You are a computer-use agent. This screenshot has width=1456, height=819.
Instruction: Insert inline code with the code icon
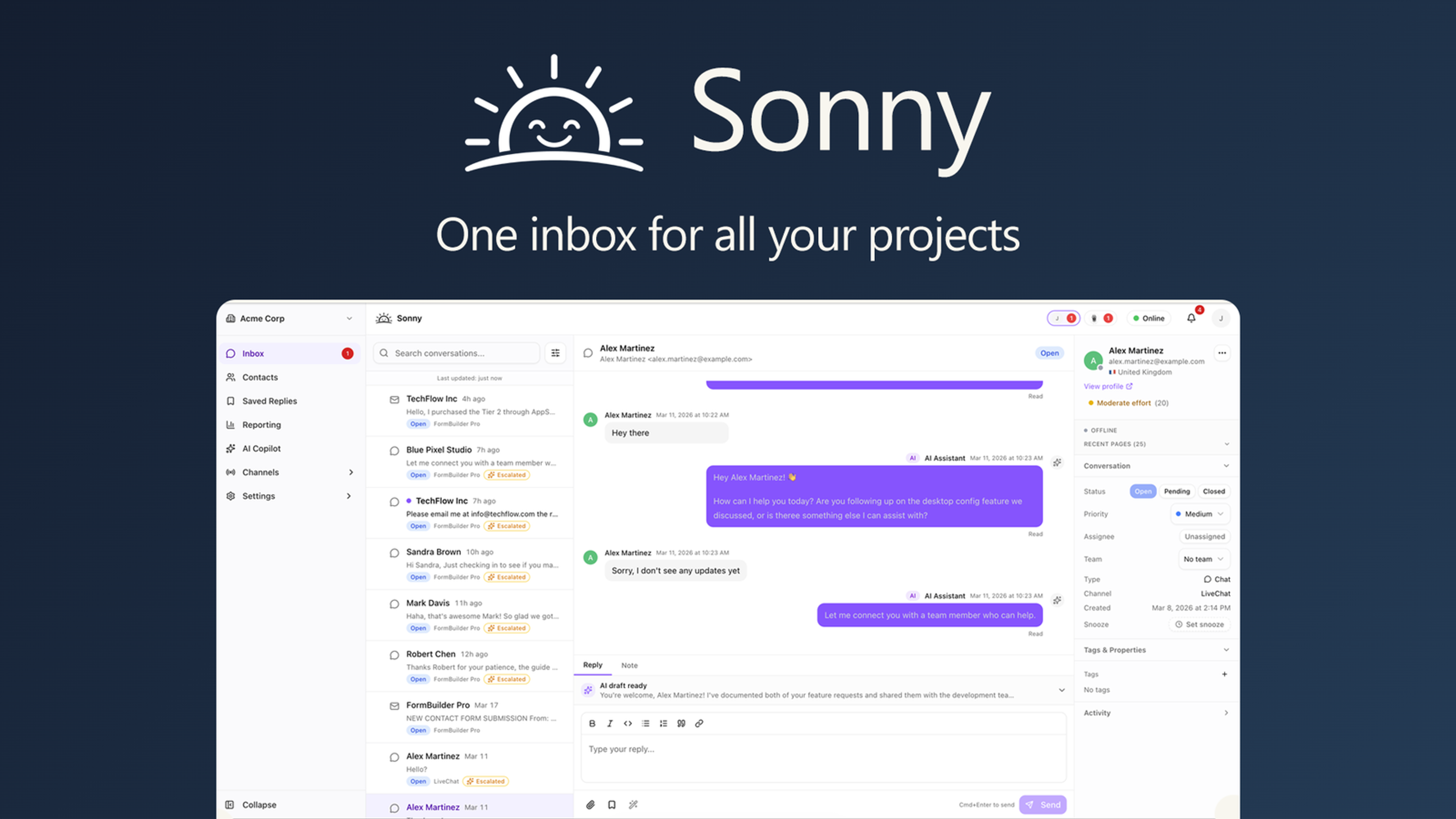(x=628, y=723)
